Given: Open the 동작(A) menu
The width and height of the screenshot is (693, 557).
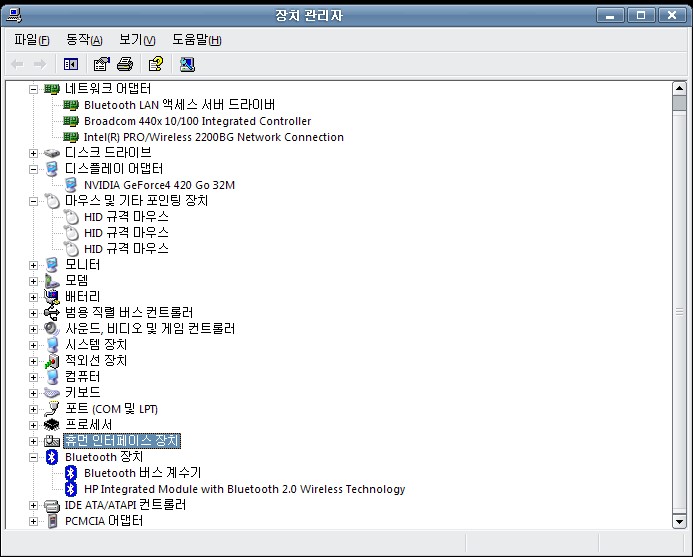Looking at the screenshot, I should coord(84,40).
